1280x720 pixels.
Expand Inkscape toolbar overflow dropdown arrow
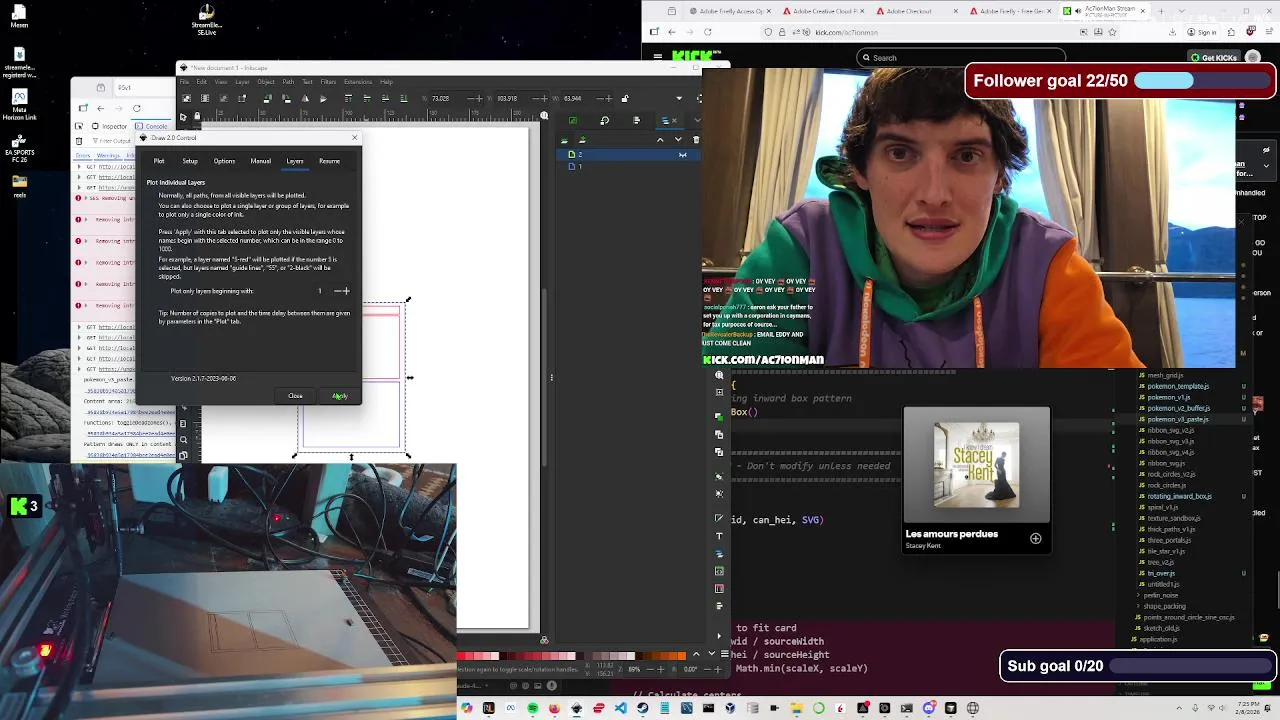(x=679, y=99)
